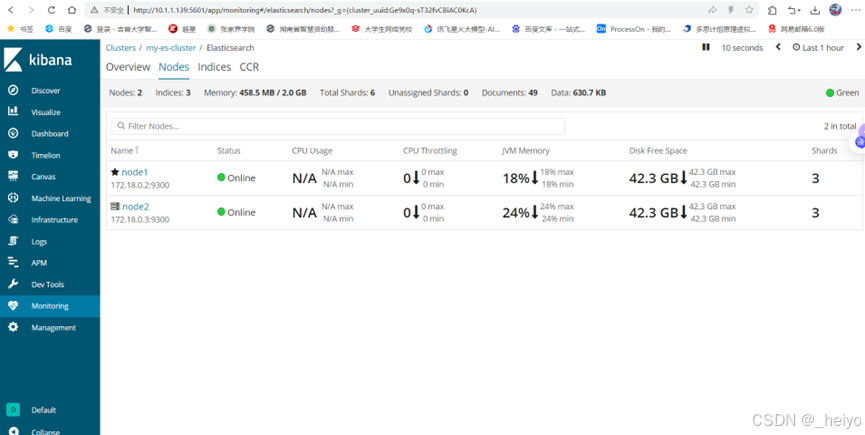The image size is (865, 435).
Task: Pause auto-refresh with the pause icon
Action: click(x=706, y=47)
